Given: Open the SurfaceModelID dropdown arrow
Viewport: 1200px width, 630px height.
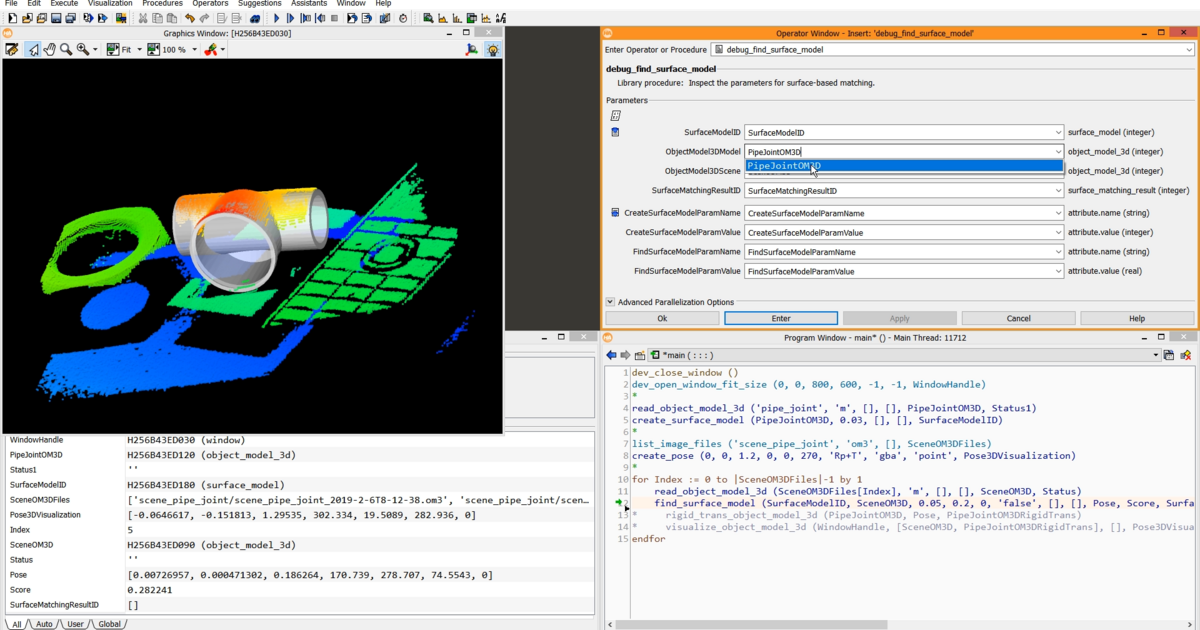Looking at the screenshot, I should [1058, 133].
